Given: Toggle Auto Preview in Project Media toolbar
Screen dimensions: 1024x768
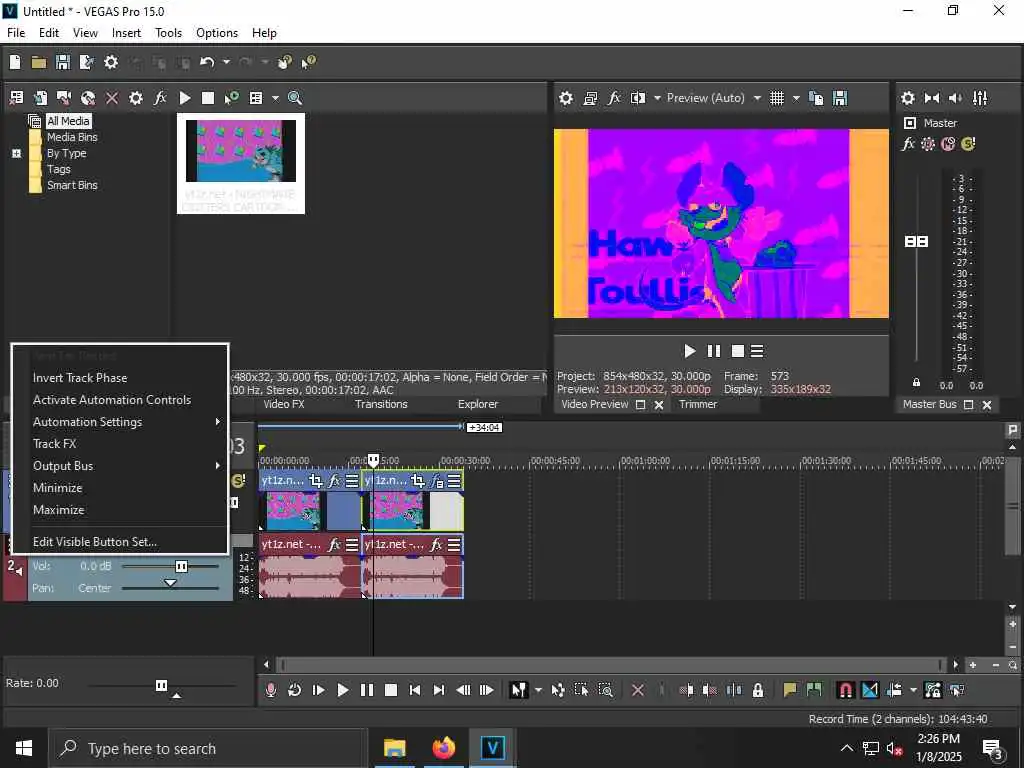Looking at the screenshot, I should click(232, 98).
